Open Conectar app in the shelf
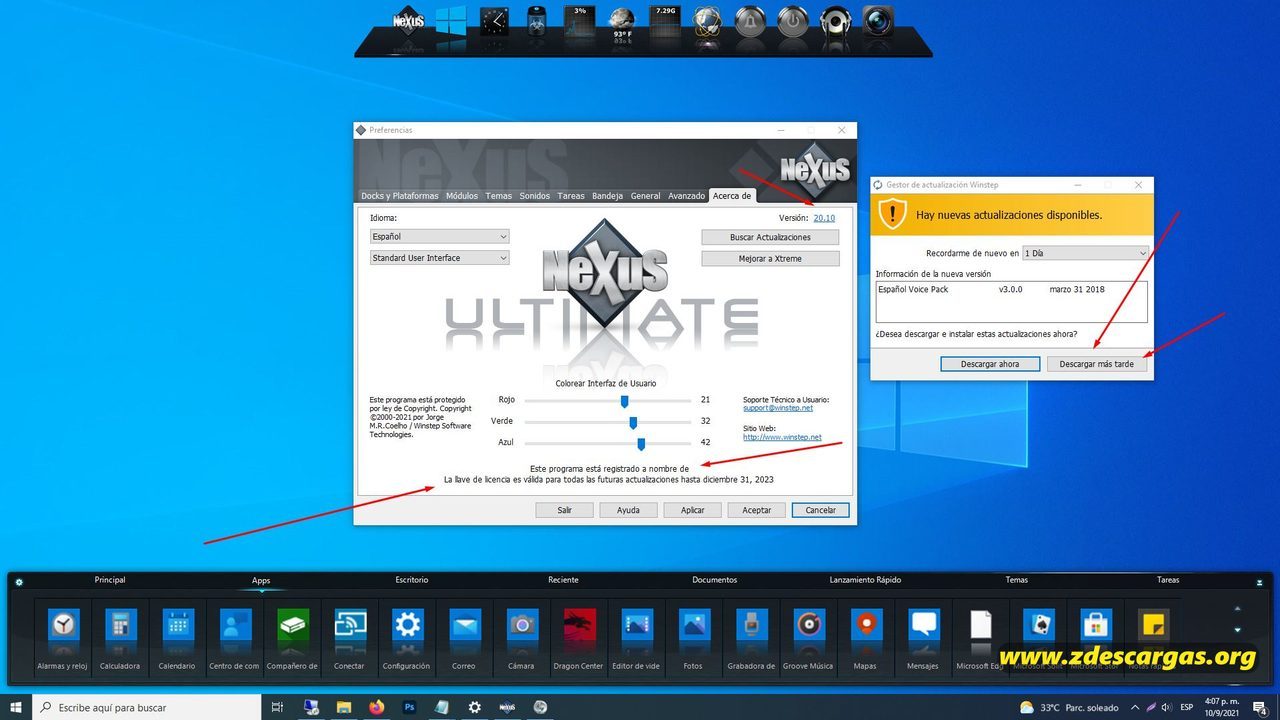Screen dimensions: 1280x720 point(349,636)
